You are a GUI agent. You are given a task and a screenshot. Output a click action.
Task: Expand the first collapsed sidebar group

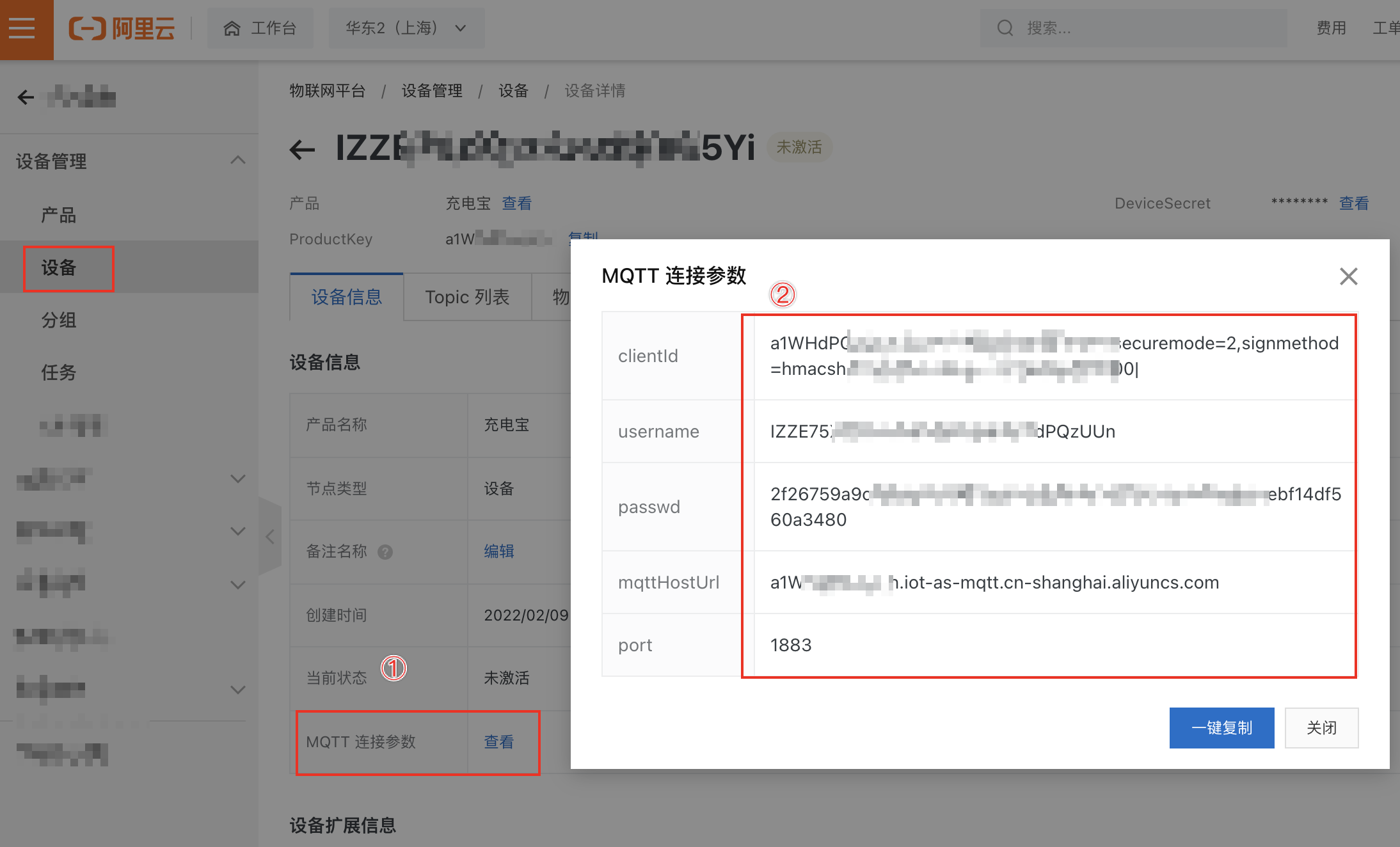click(237, 479)
